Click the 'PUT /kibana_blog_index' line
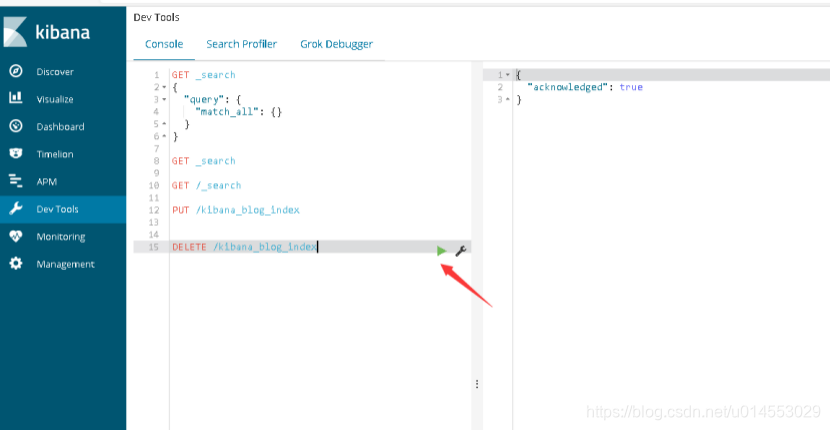The height and width of the screenshot is (430, 830). click(236, 210)
